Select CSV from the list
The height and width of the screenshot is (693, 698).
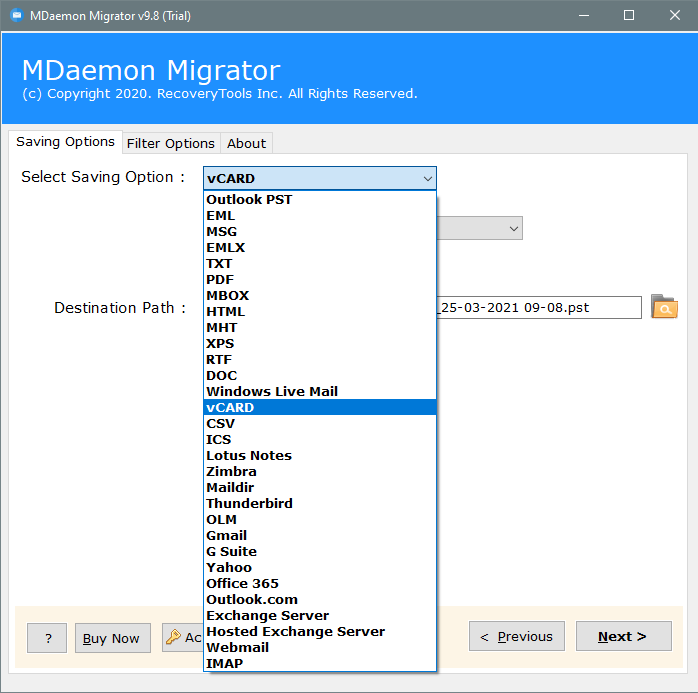point(320,423)
